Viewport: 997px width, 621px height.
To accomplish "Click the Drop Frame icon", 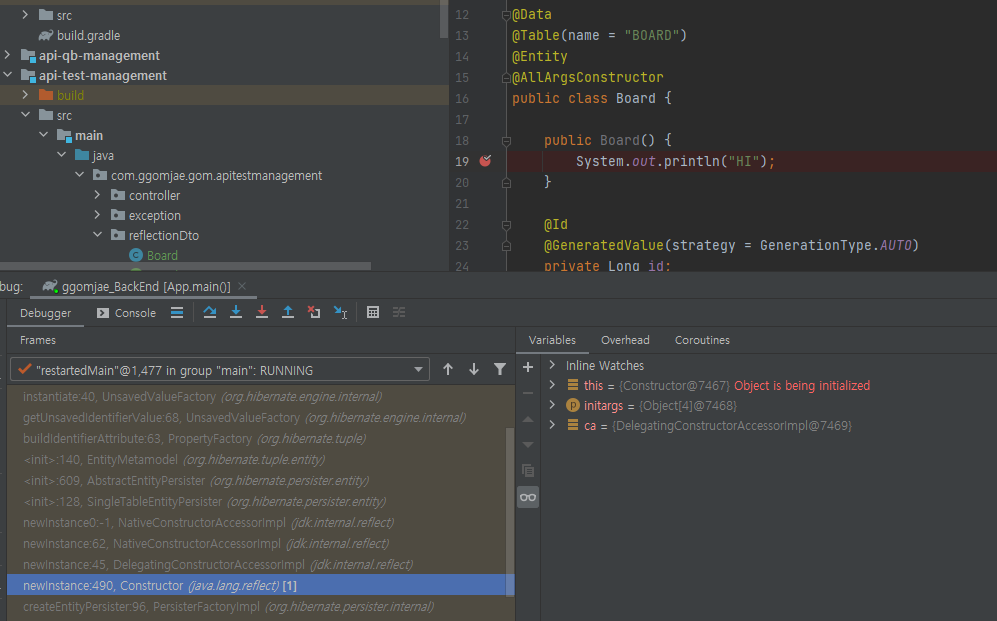I will pos(314,312).
